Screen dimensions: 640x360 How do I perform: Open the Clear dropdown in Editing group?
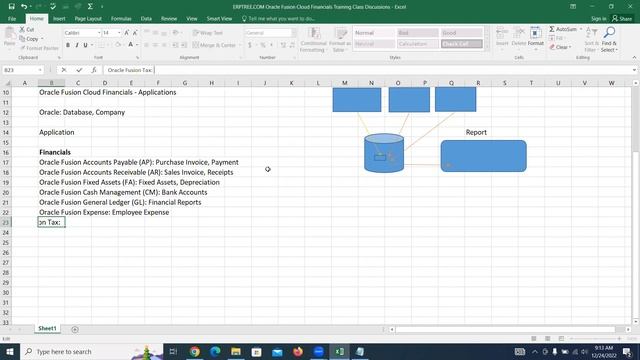point(561,47)
